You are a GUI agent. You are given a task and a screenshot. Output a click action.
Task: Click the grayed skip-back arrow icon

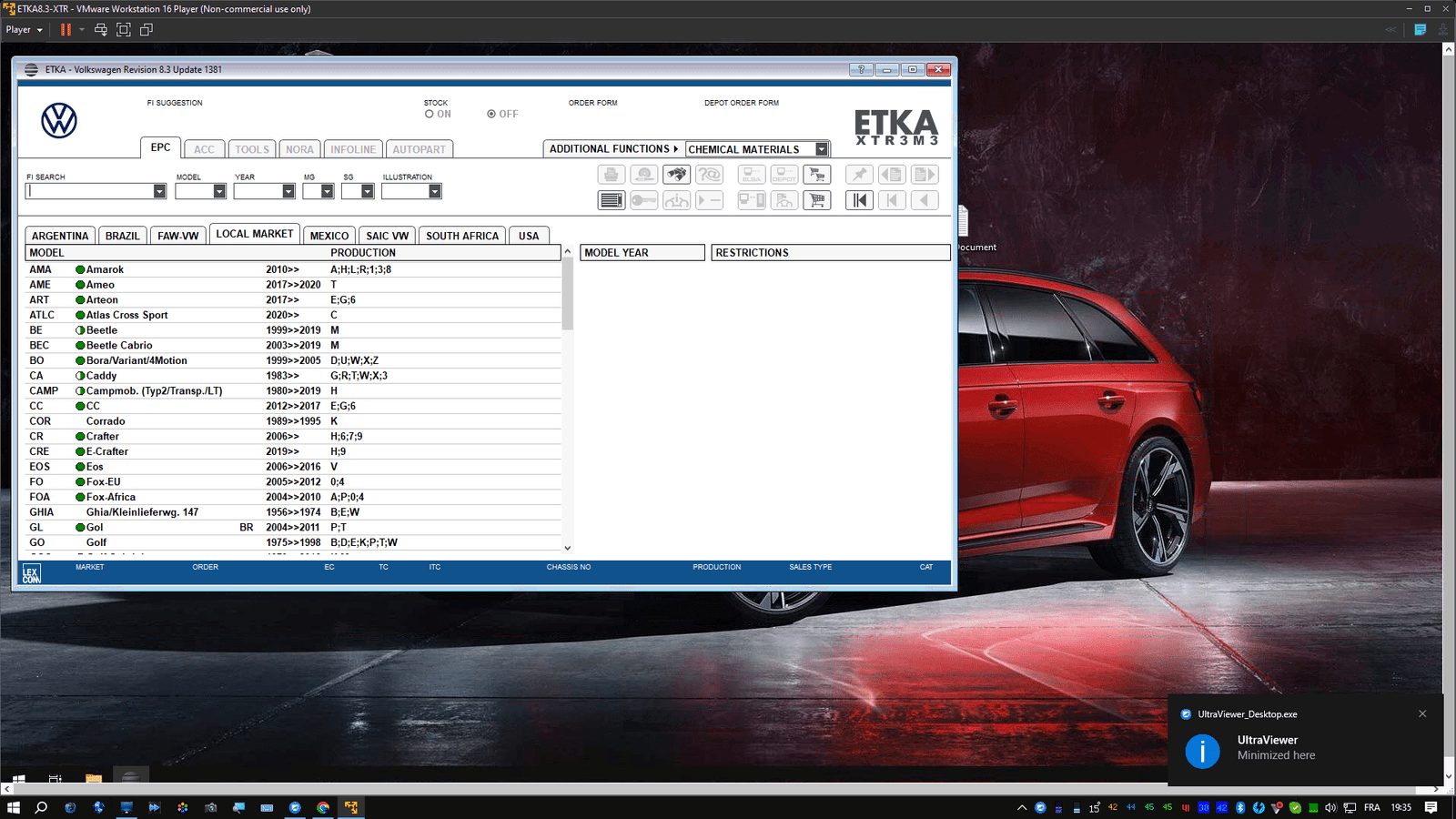892,200
